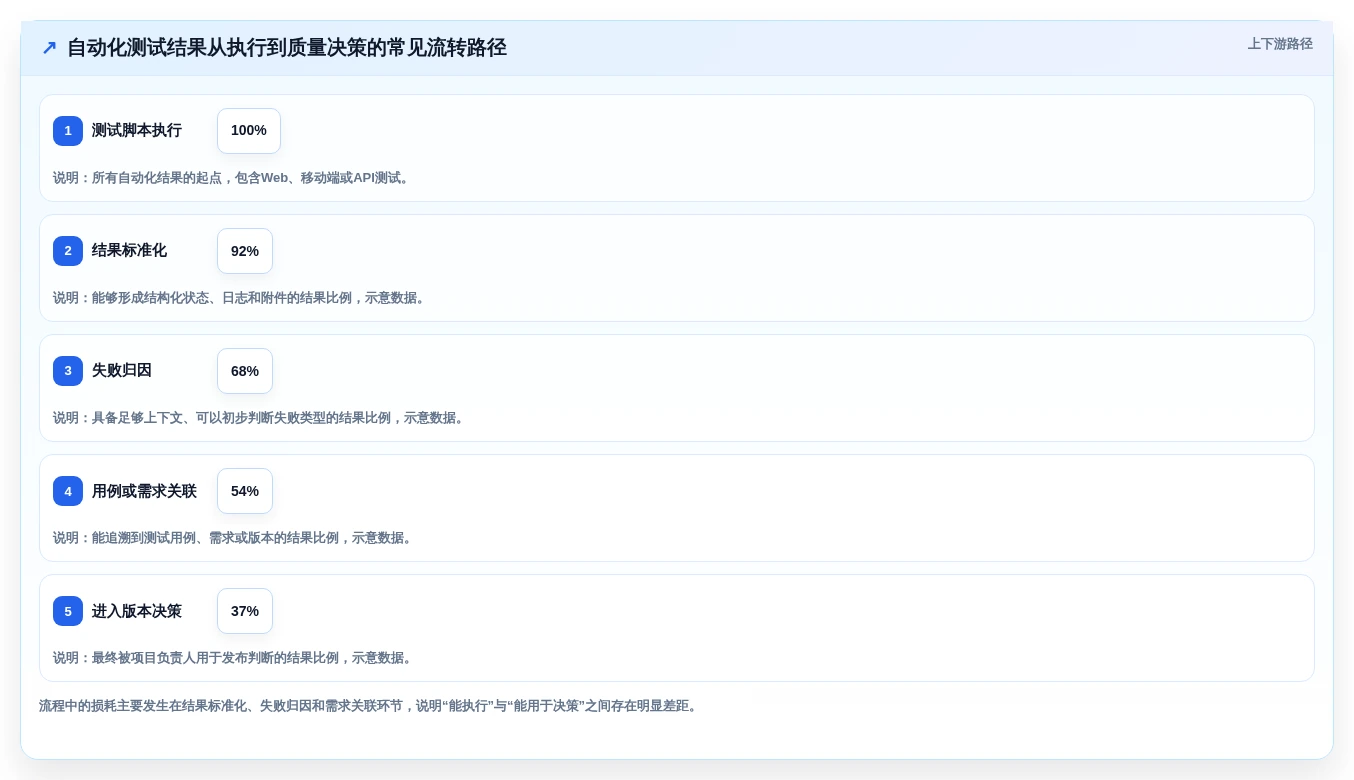Click the title 自动化测试结果从执行到质量决策的常见流转路径

coord(287,48)
